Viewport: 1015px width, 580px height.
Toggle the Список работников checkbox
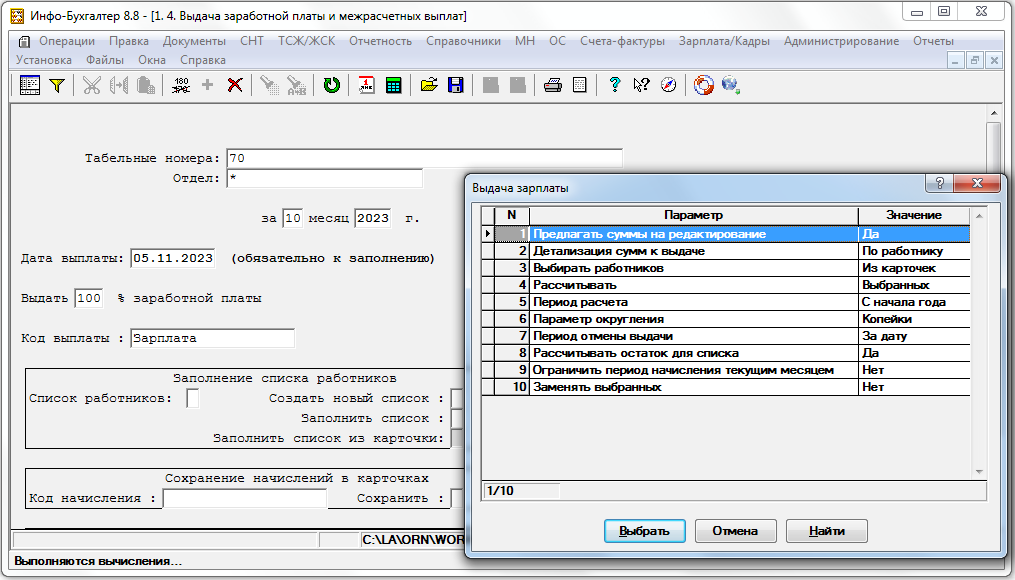point(193,398)
